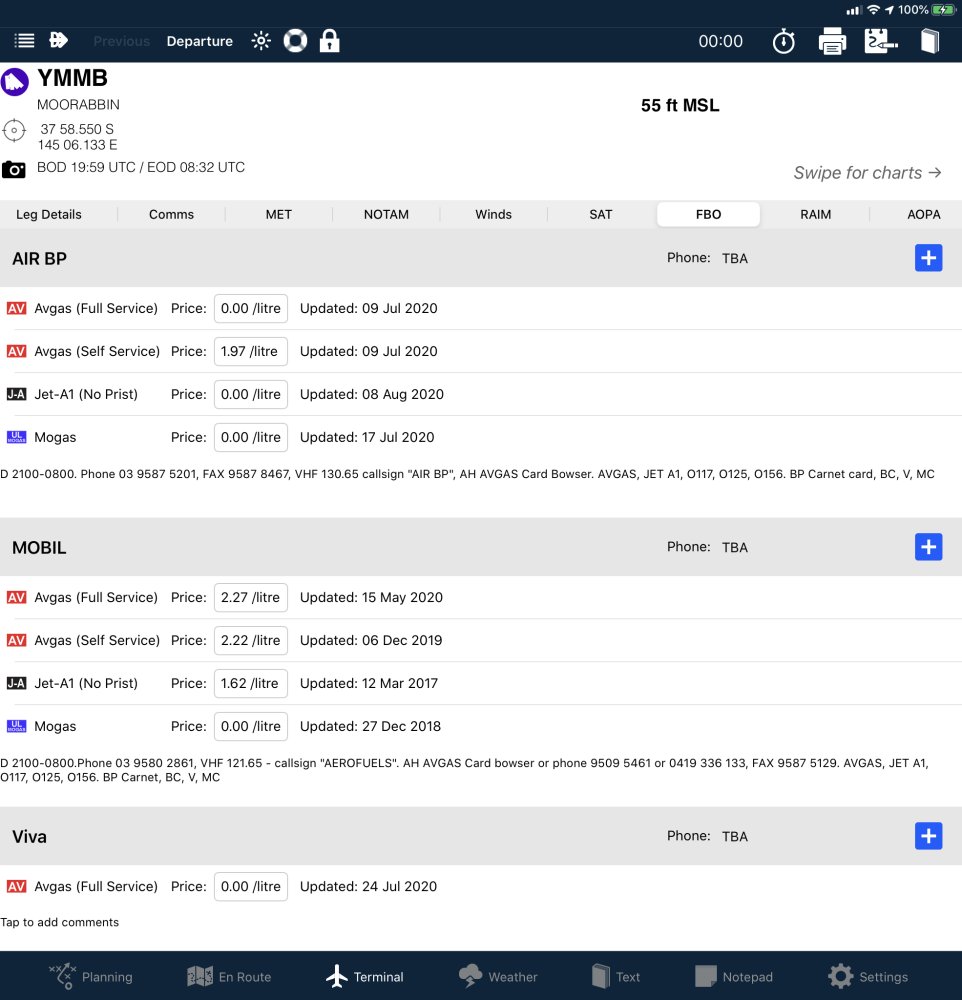
Task: Tap the lifebuoy help icon
Action: click(295, 41)
